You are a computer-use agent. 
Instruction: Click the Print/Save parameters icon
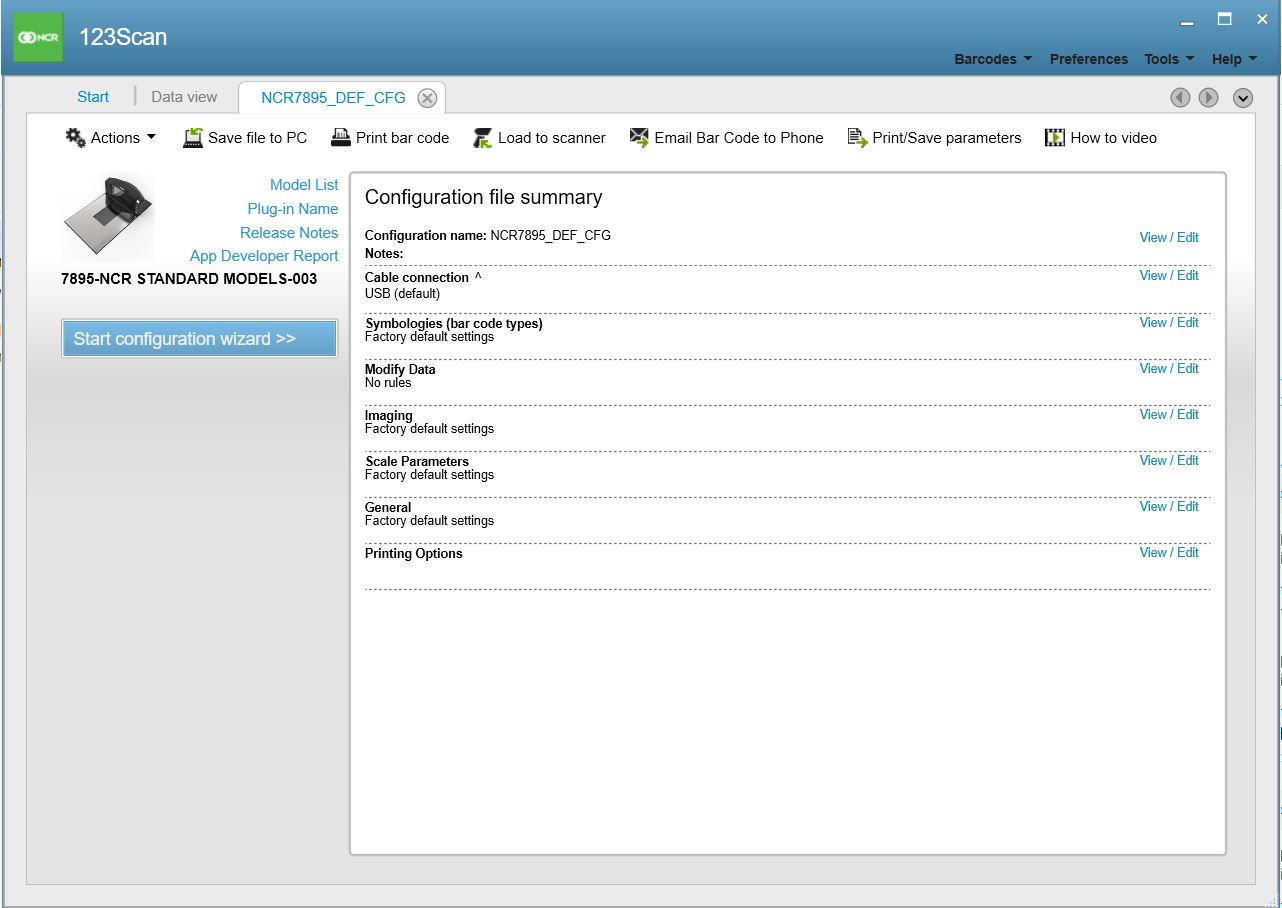(857, 138)
